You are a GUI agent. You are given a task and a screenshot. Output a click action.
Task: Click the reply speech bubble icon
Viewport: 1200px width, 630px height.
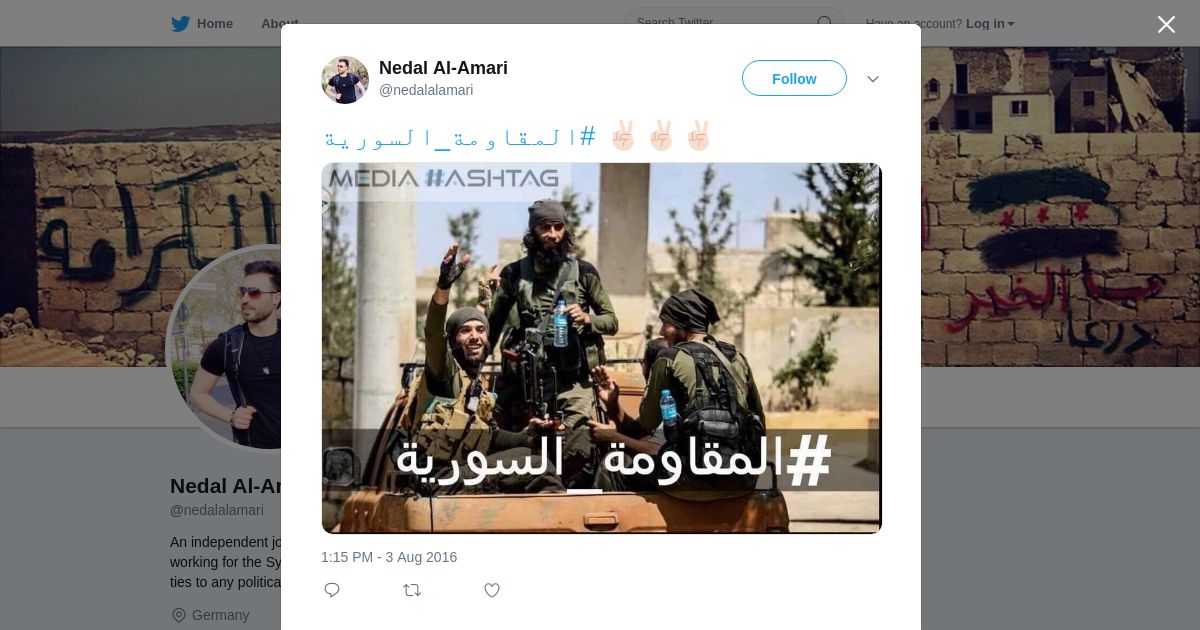tap(332, 590)
